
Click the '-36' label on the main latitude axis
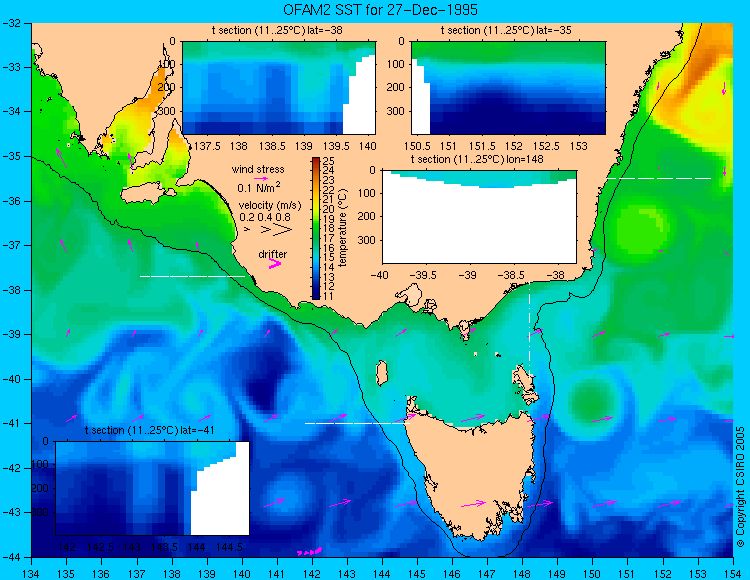click(x=12, y=201)
